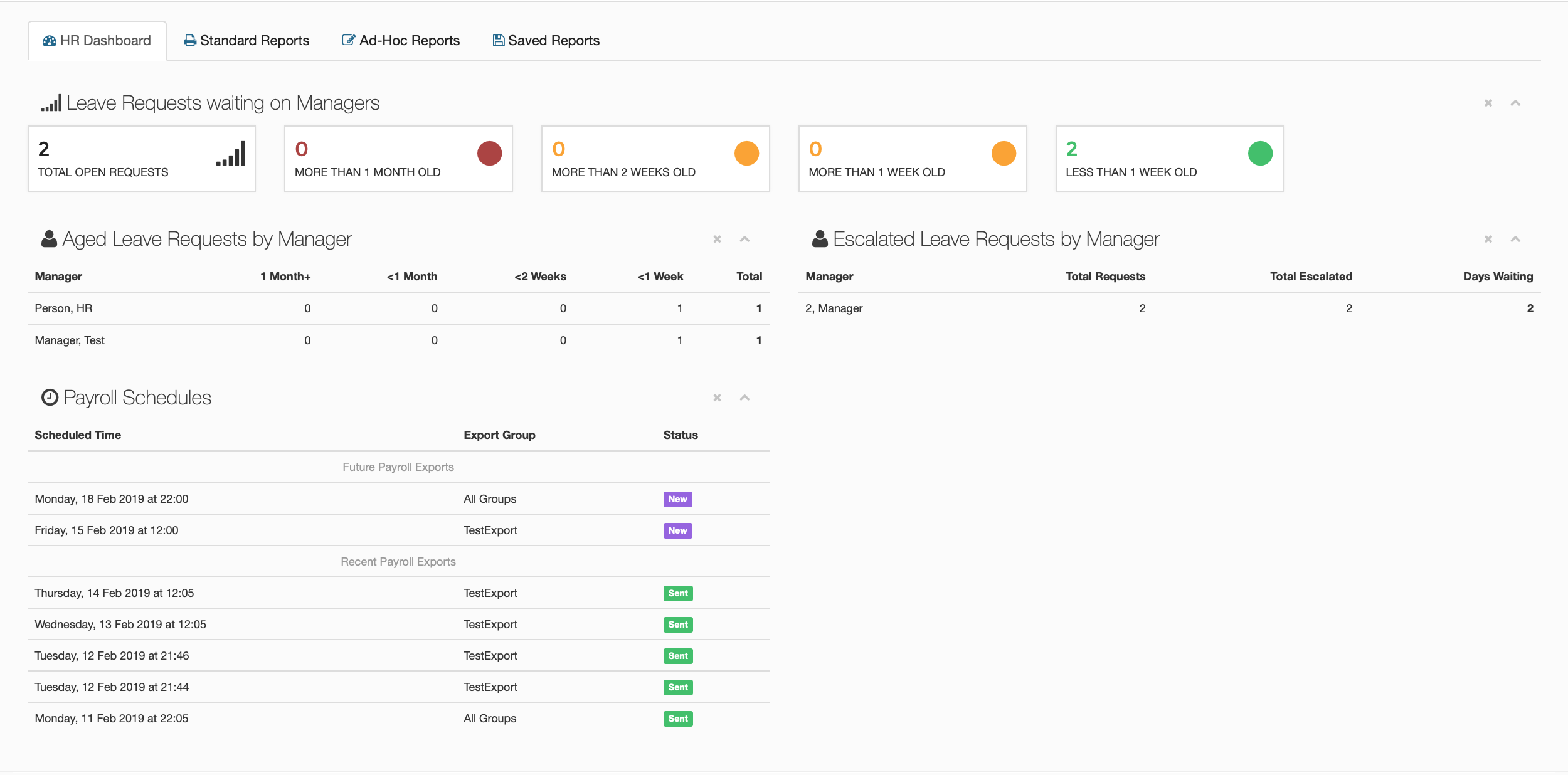Click the person icon beside Aged Leave Requests
1568x775 pixels.
pos(49,239)
